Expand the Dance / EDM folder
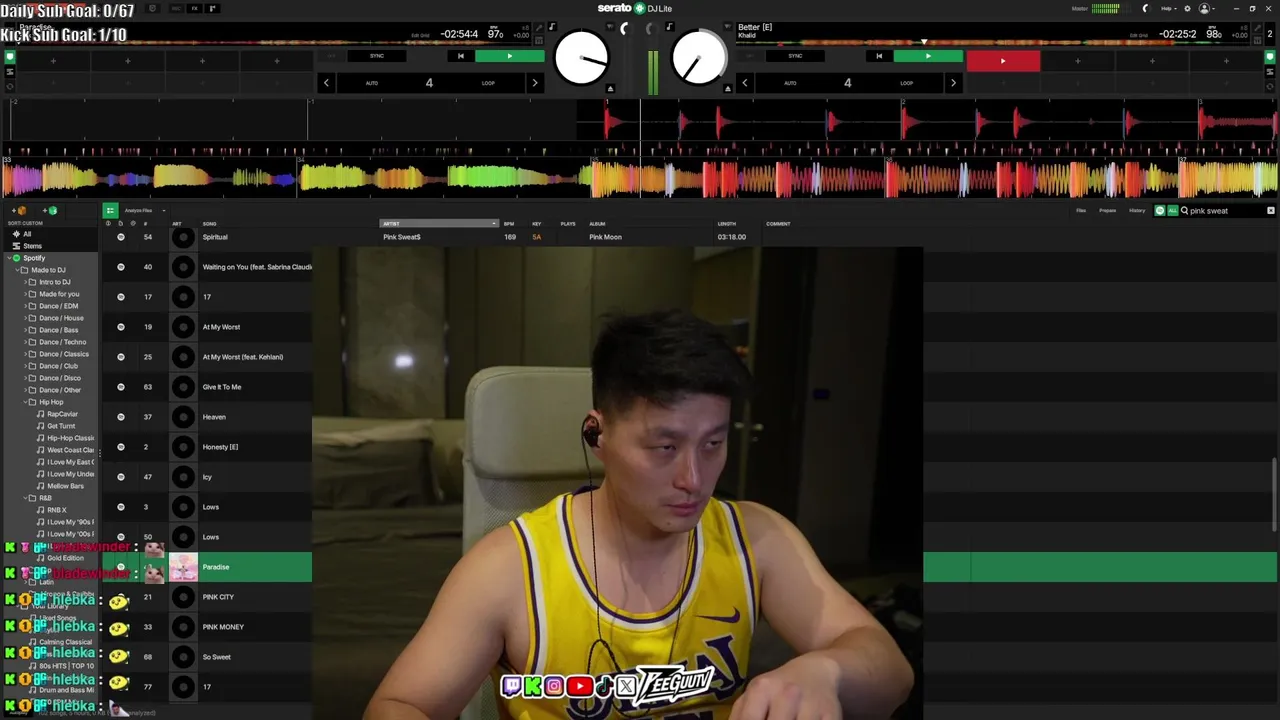The image size is (1280, 720). pyautogui.click(x=26, y=306)
